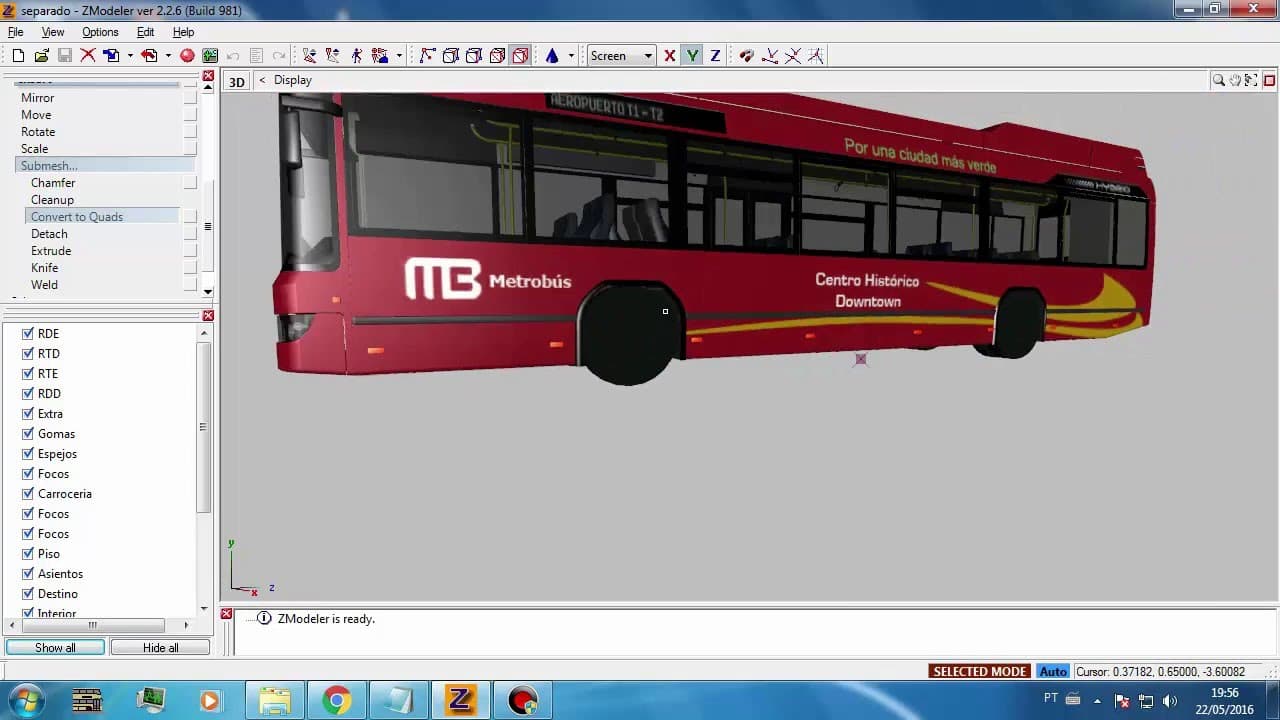Screen dimensions: 1280x720
Task: Select the red cube Objects level icon
Action: (x=520, y=56)
